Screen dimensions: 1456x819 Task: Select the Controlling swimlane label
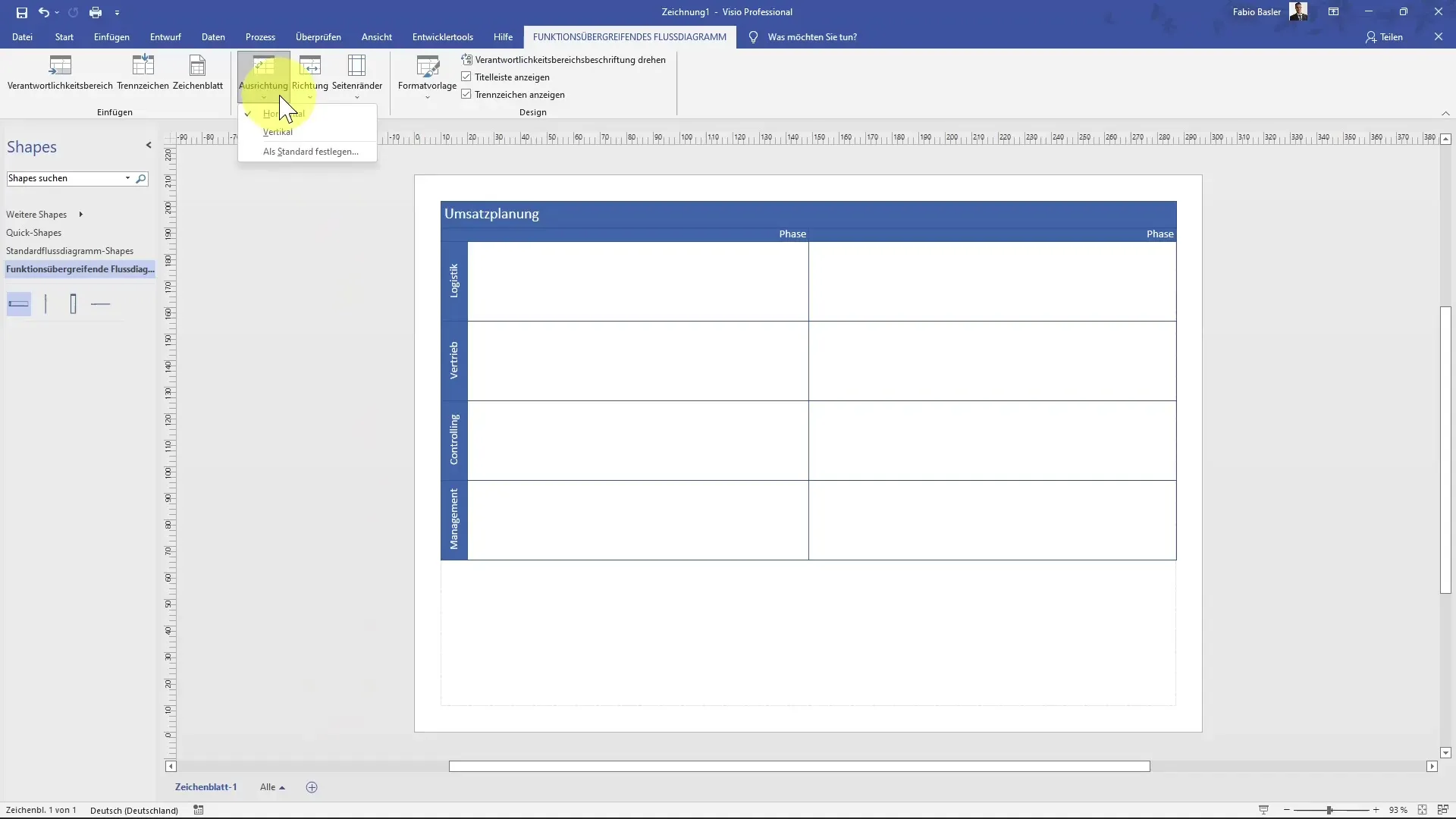454,441
